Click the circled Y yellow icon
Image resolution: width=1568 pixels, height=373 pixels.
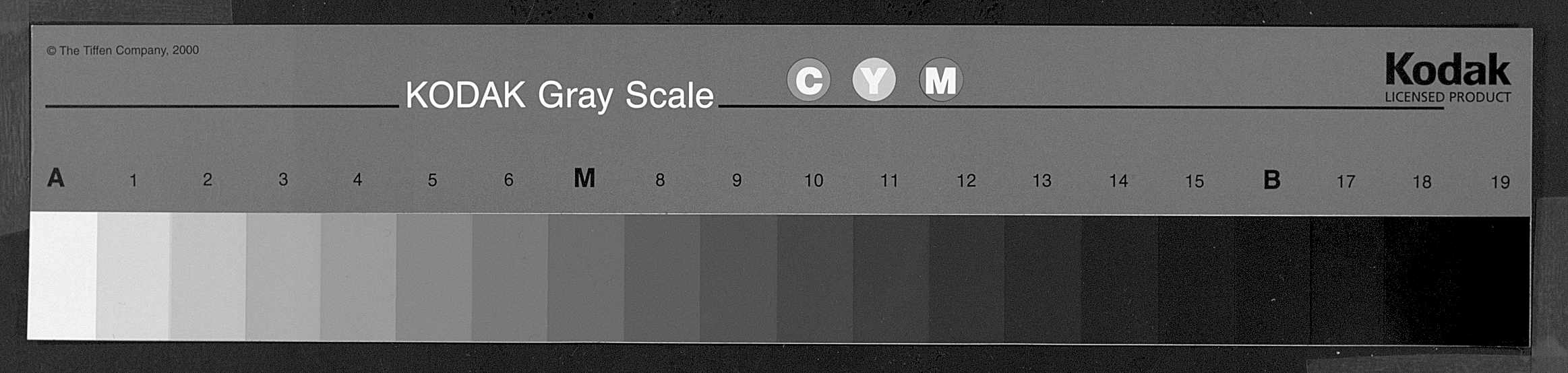point(874,80)
